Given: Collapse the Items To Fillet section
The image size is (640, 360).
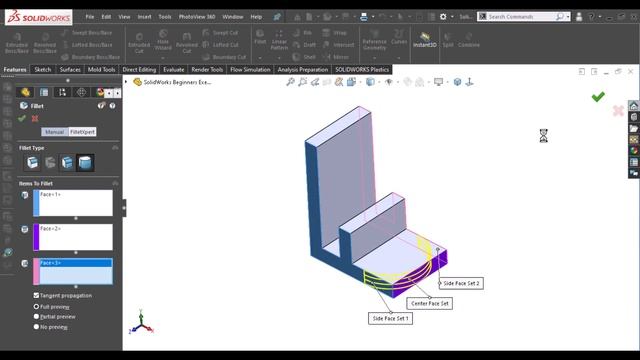Looking at the screenshot, I should coord(115,183).
